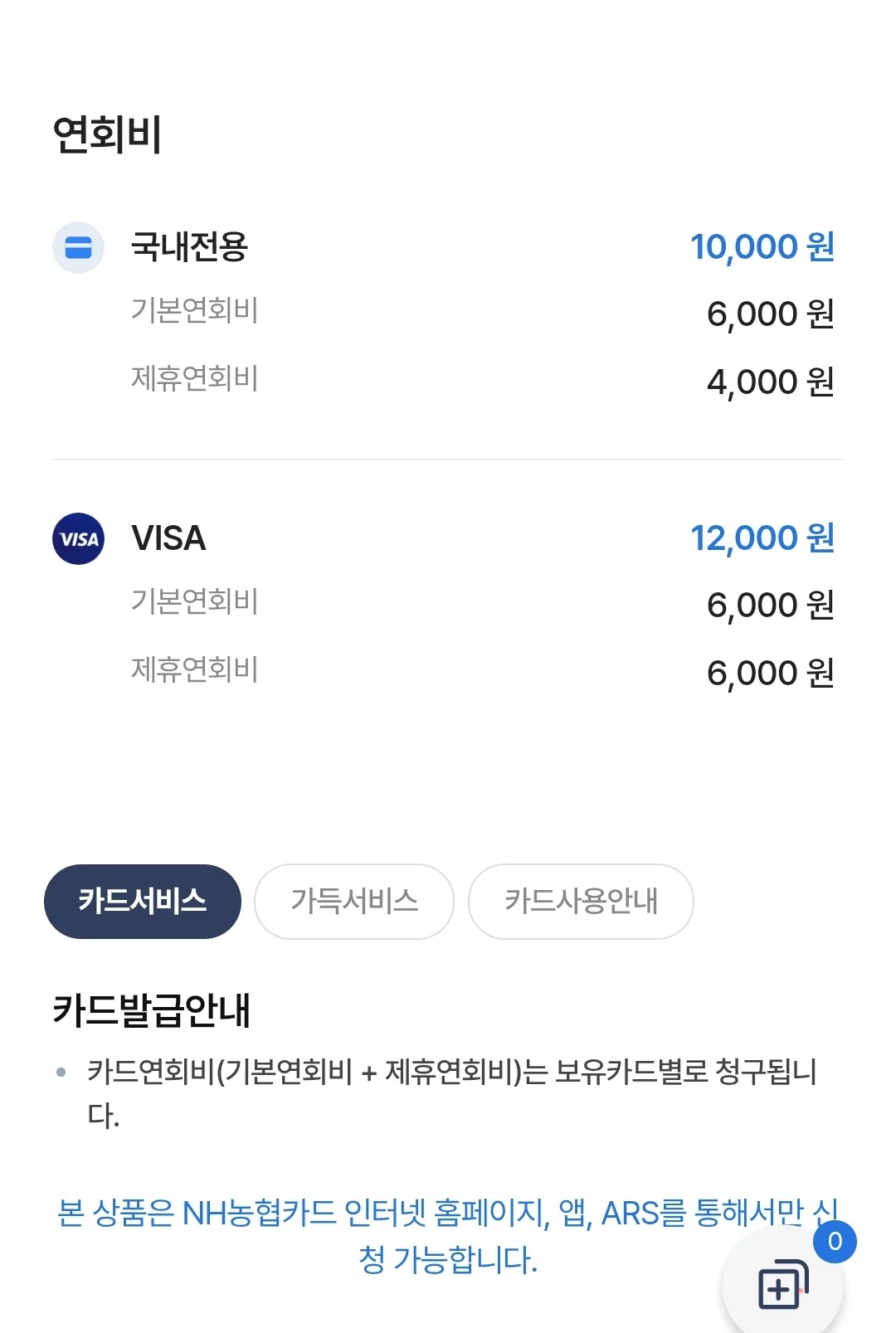Tap the VISA logo icon
The width and height of the screenshot is (896, 1333).
click(78, 538)
